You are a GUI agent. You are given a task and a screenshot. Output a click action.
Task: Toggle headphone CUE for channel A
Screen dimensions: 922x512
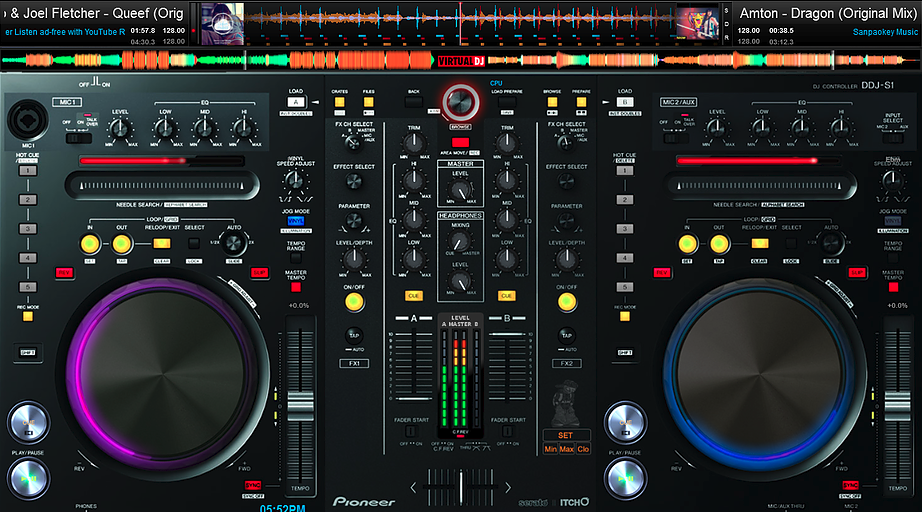(x=414, y=296)
